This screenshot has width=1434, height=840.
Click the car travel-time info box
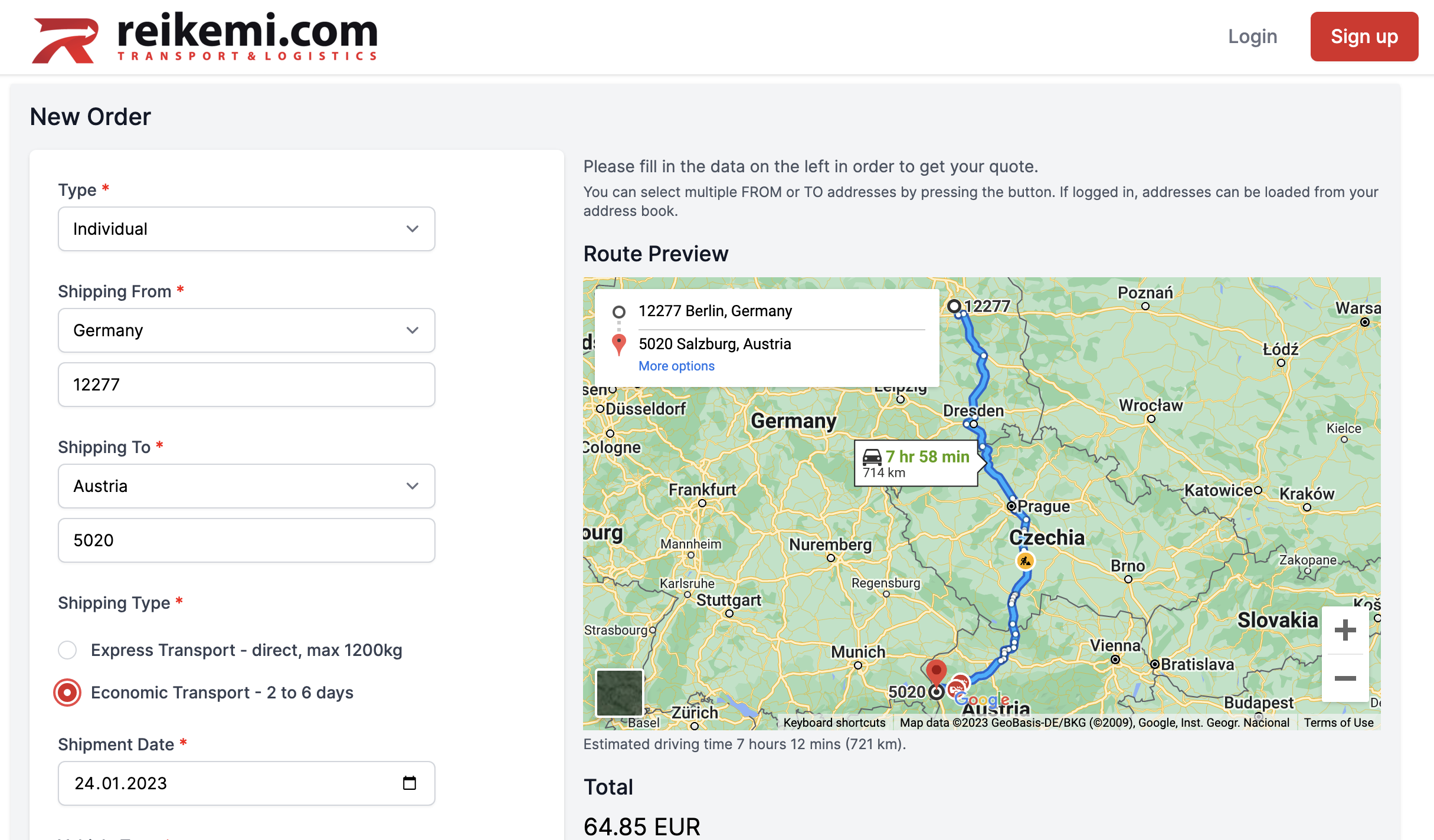916,463
